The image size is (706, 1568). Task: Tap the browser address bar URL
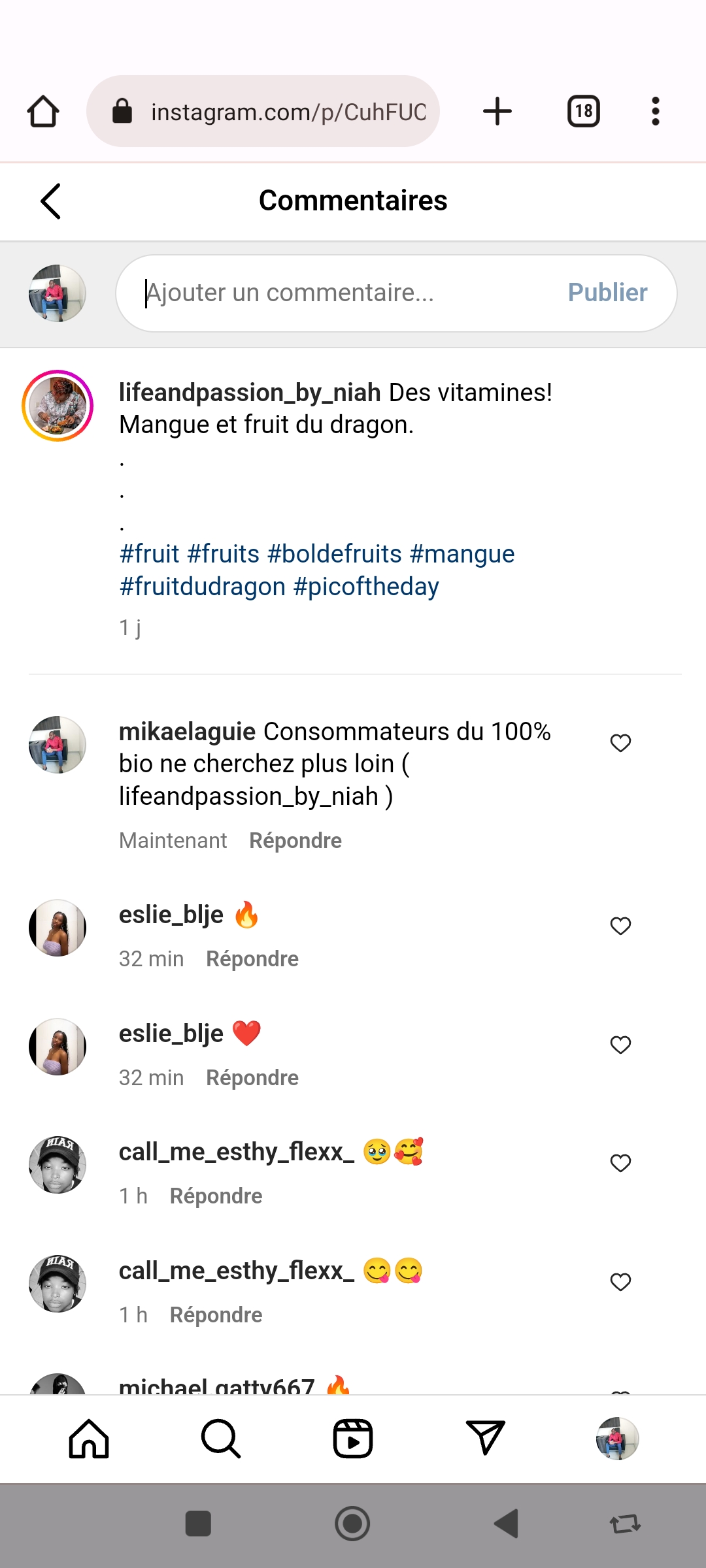pyautogui.click(x=288, y=112)
